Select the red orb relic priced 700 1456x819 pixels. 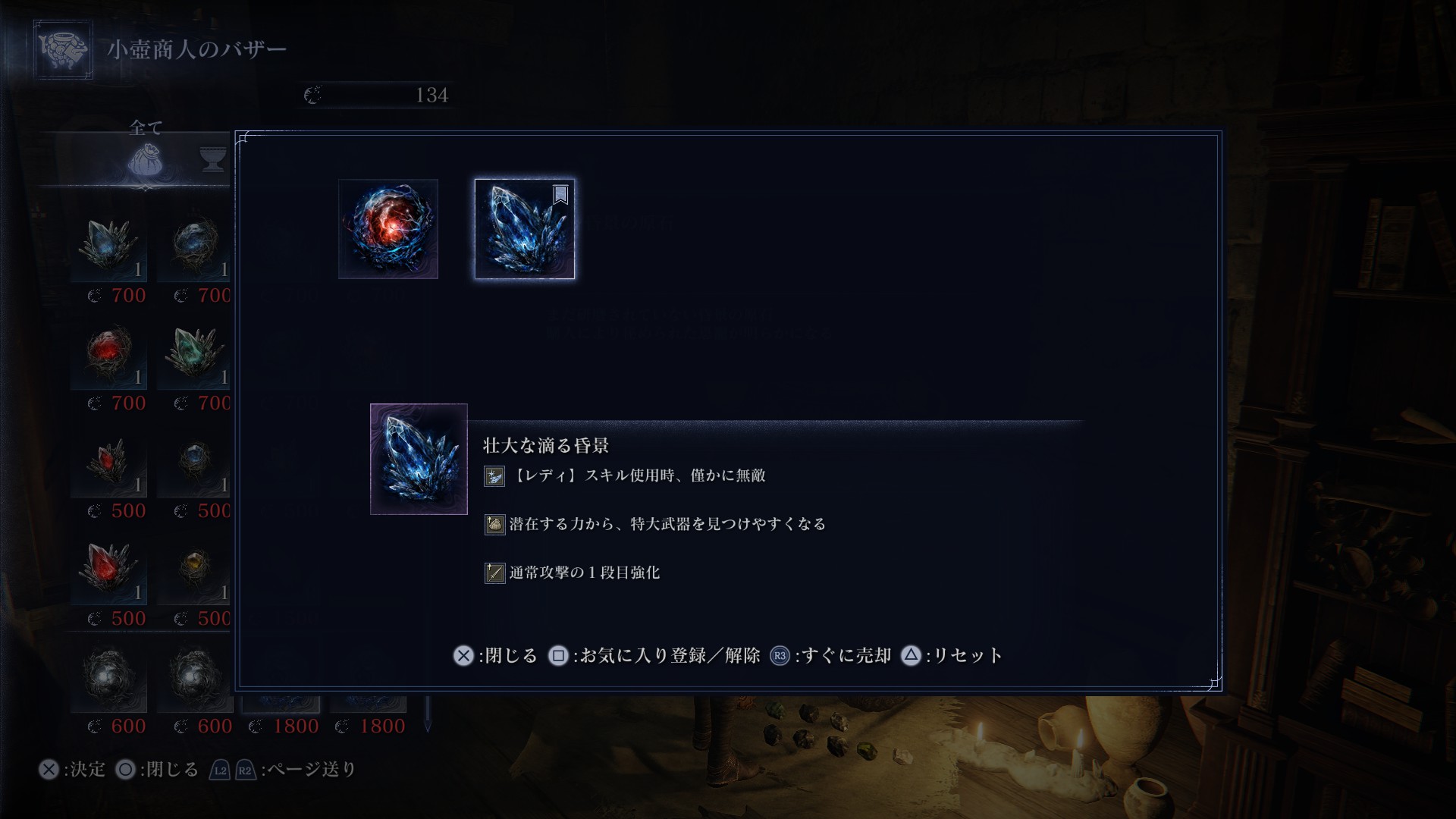[109, 354]
